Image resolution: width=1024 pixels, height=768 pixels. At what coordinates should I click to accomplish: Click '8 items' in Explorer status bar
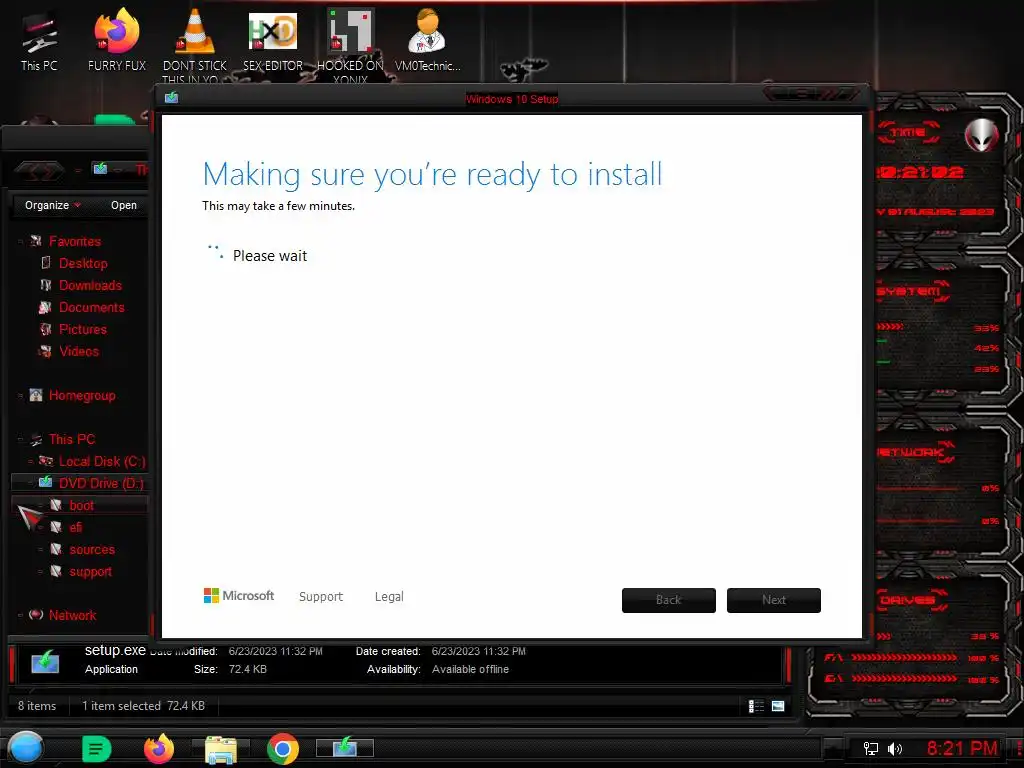[37, 706]
